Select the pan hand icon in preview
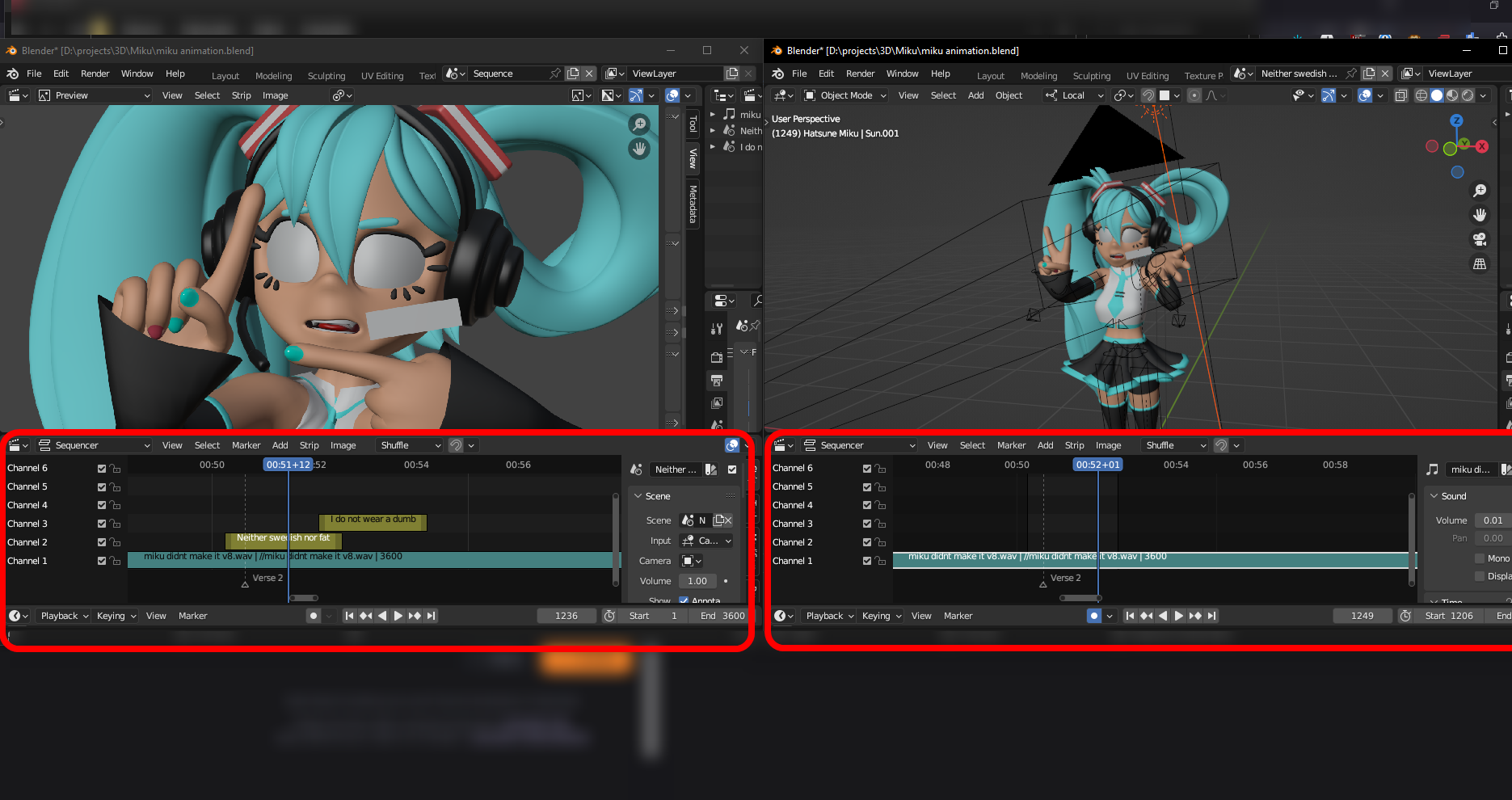The height and width of the screenshot is (800, 1512). pyautogui.click(x=639, y=149)
